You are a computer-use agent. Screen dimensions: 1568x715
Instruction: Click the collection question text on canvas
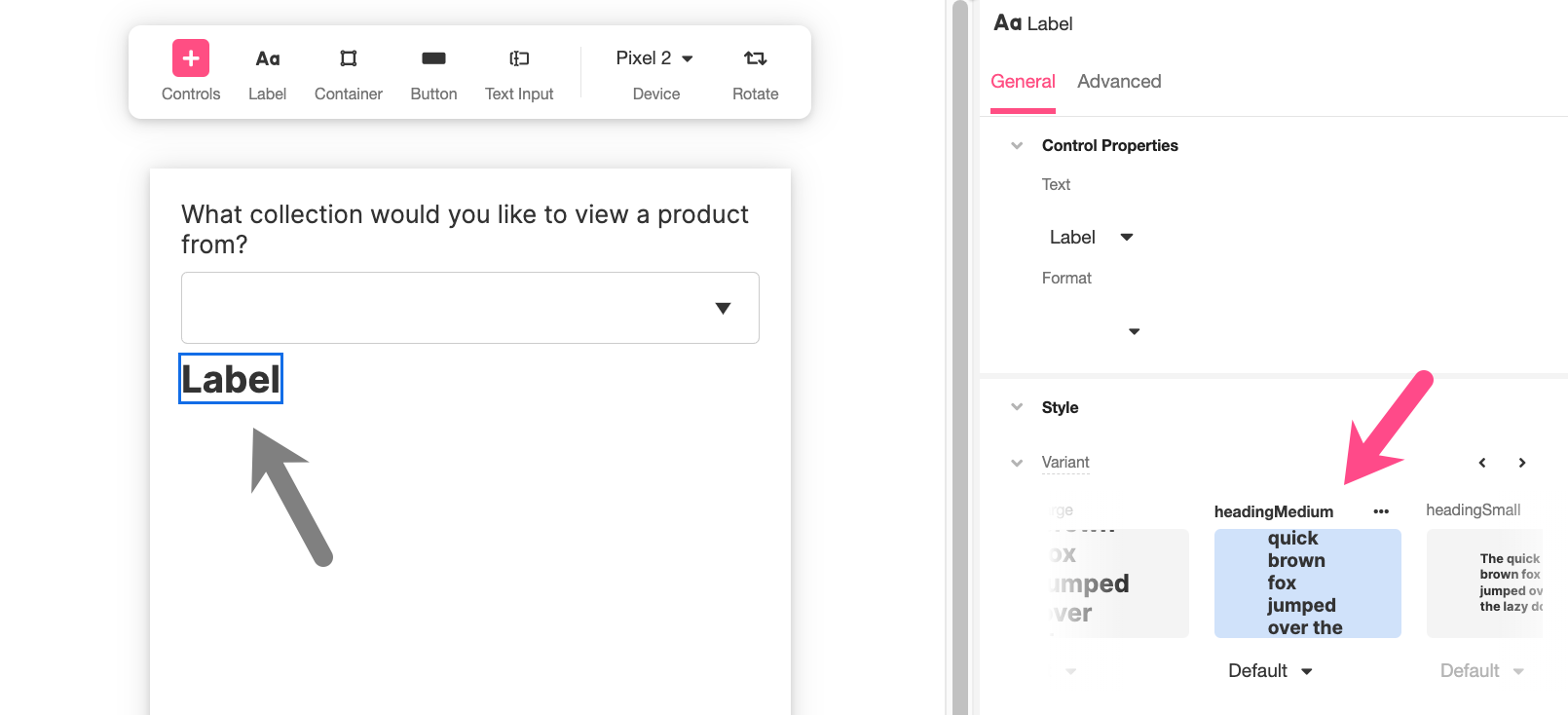(x=465, y=229)
